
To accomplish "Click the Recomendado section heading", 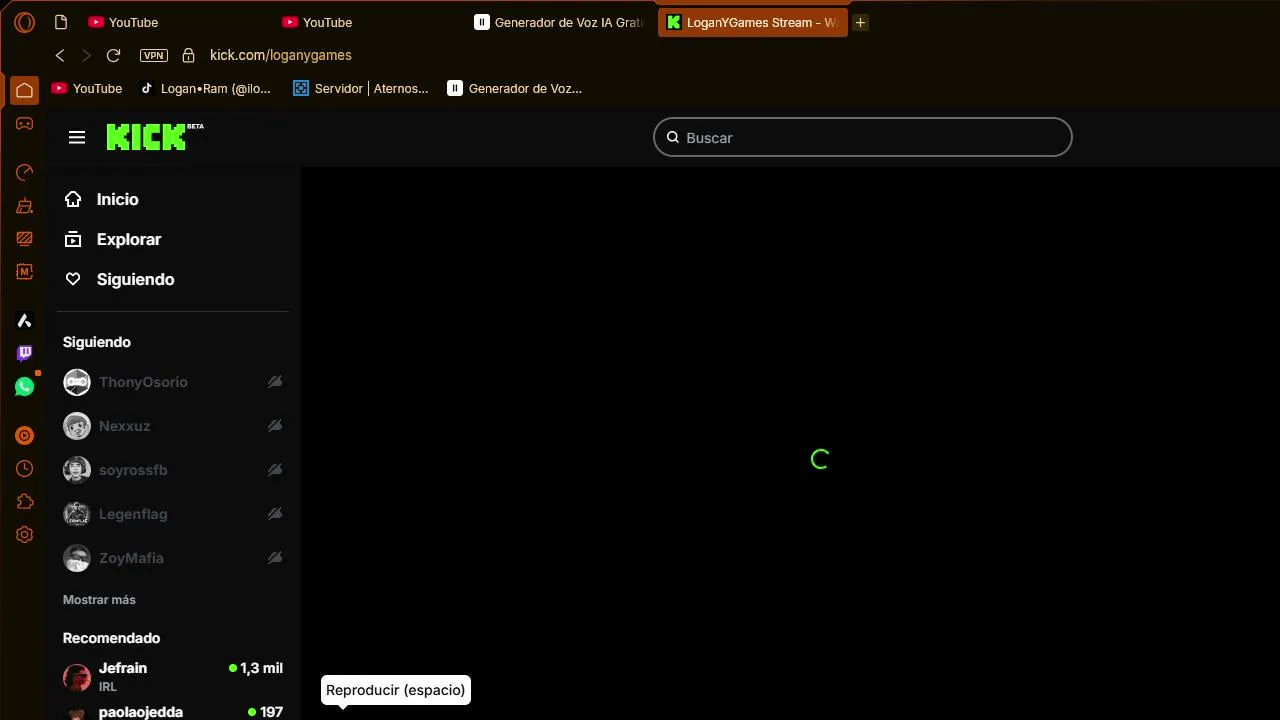I will tap(111, 638).
